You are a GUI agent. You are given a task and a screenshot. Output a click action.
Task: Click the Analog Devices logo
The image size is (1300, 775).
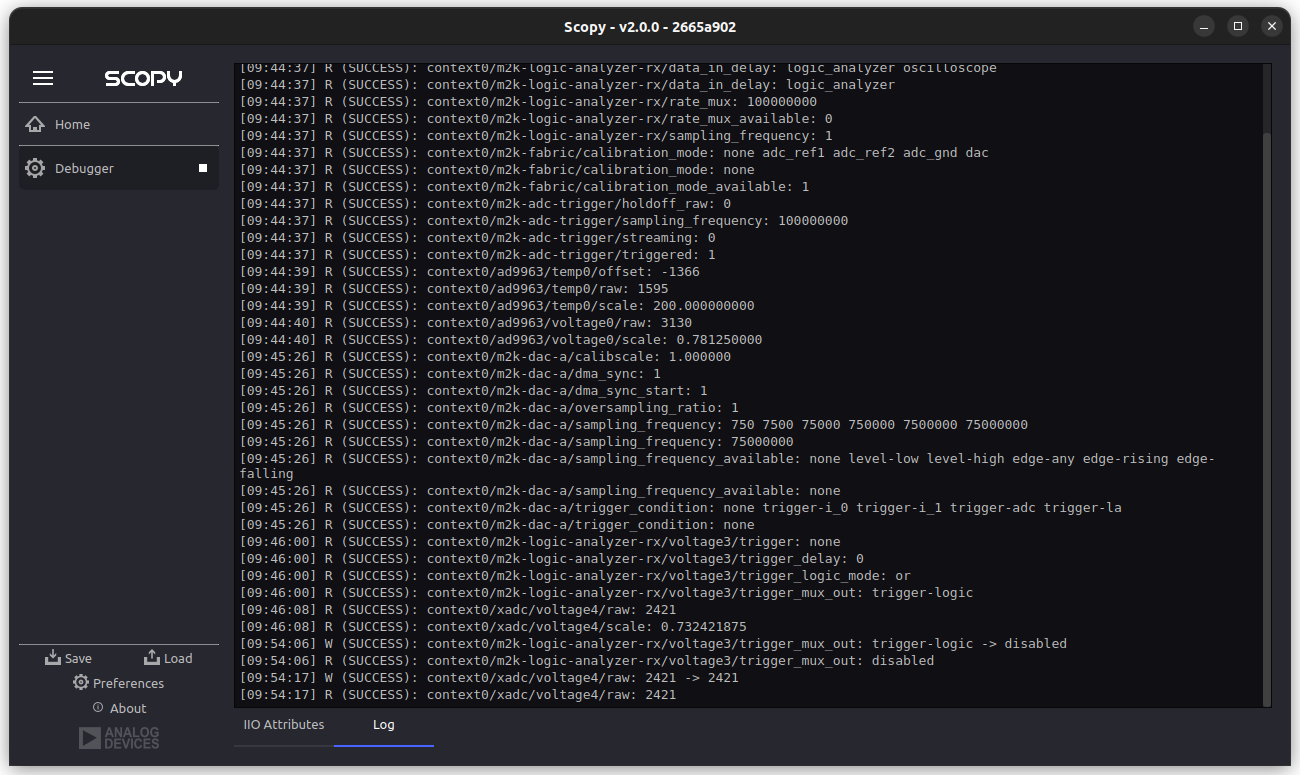[x=119, y=738]
